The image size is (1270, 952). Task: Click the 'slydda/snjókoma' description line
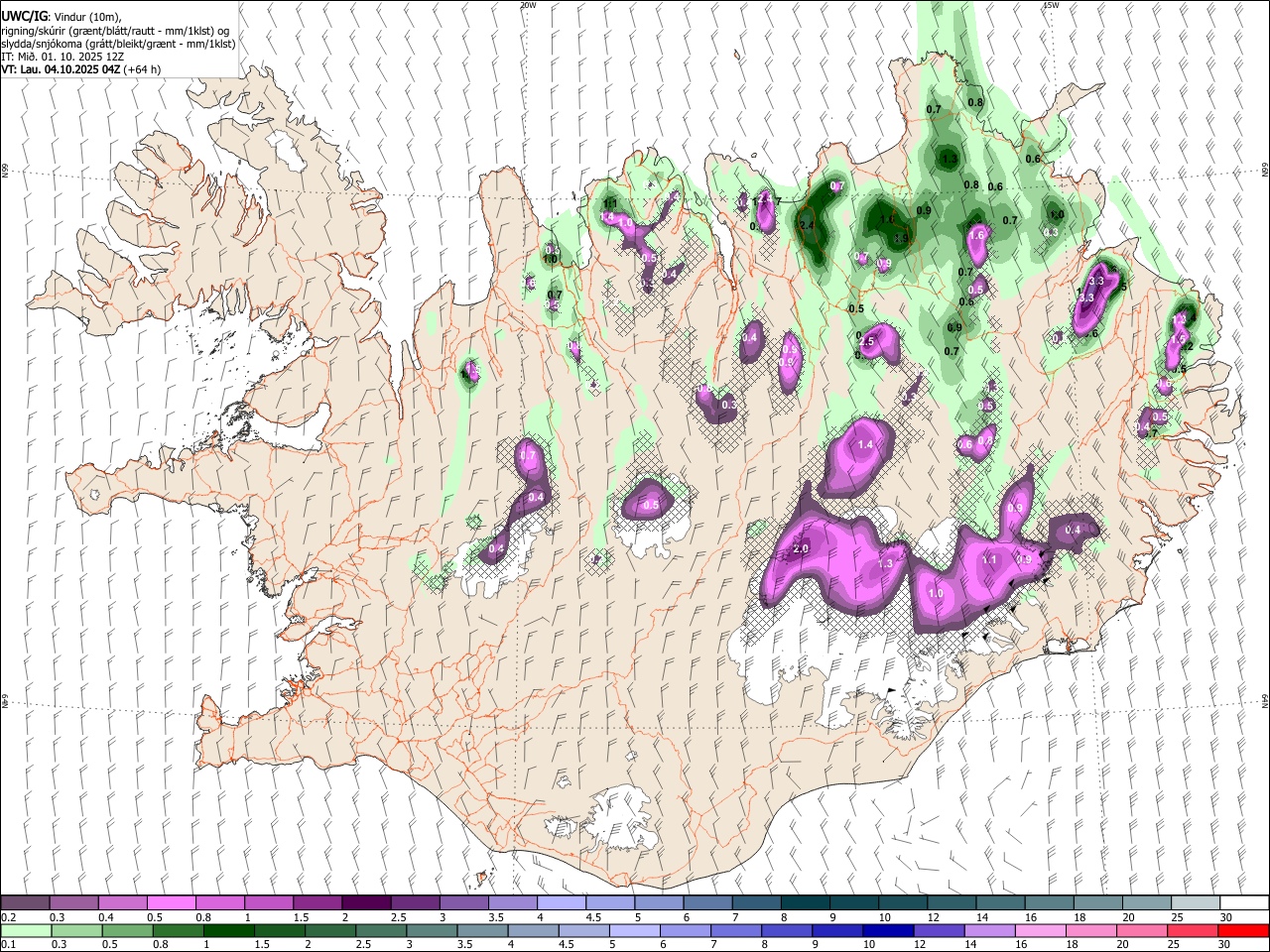click(118, 44)
